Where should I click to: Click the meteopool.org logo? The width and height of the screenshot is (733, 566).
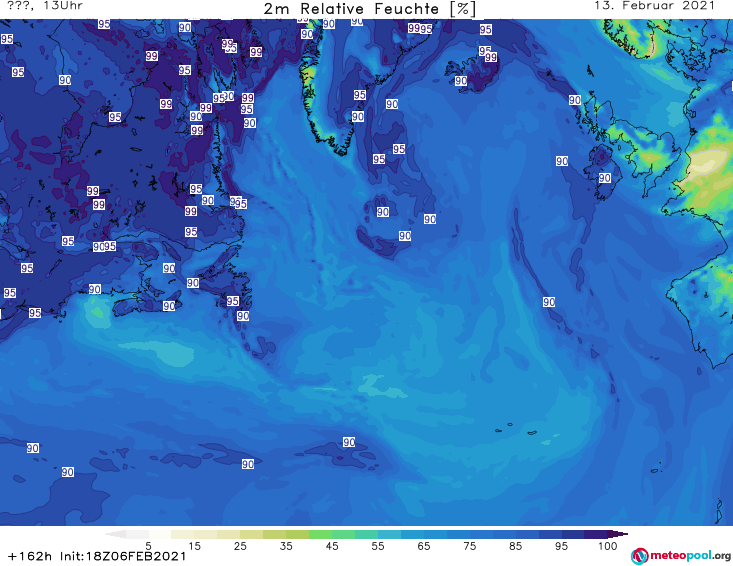tap(681, 556)
